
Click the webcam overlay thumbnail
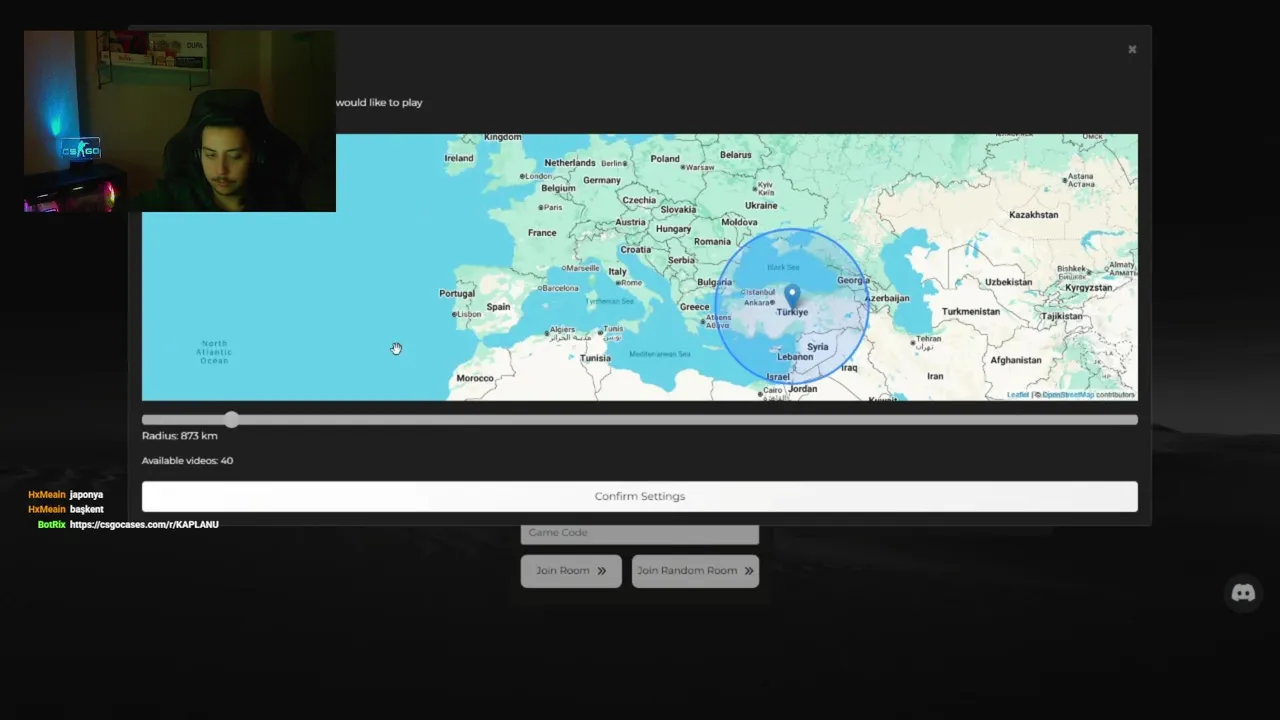(x=180, y=121)
